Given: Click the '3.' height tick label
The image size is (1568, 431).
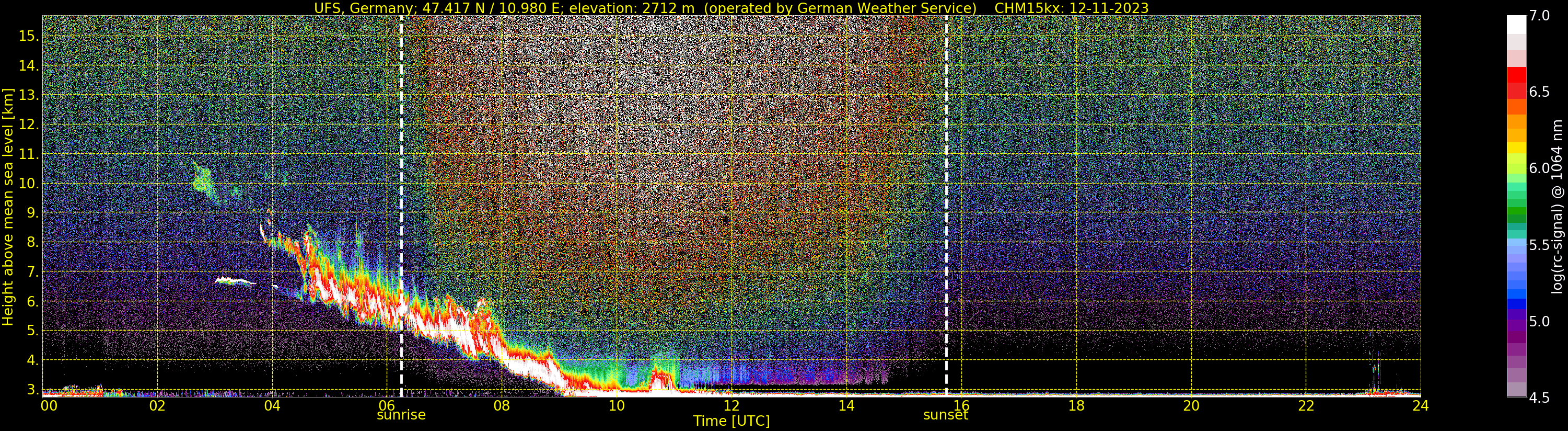Looking at the screenshot, I should coord(33,390).
